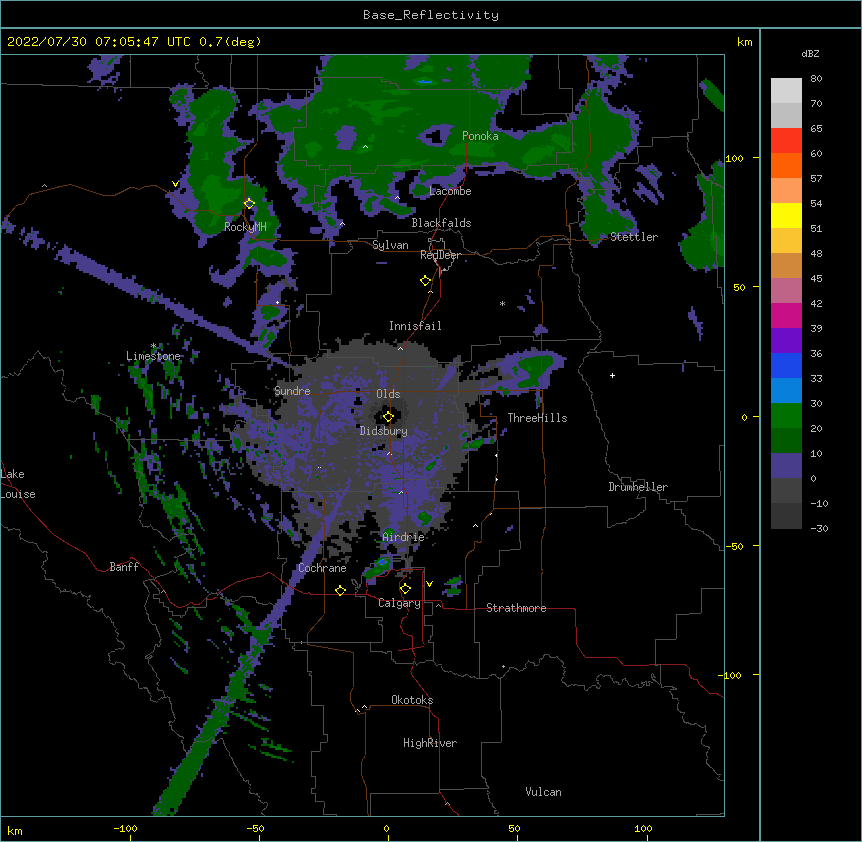Click the yellow diamond marker above RockyMH
This screenshot has height=842, width=862.
249,204
